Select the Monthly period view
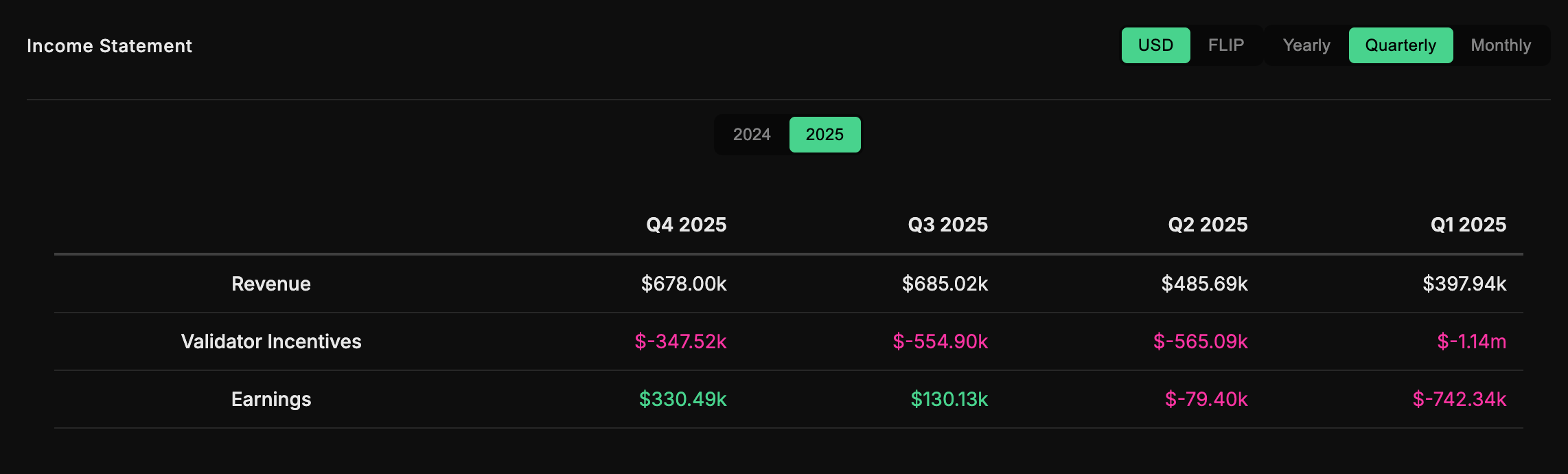The width and height of the screenshot is (1568, 474). [1501, 45]
